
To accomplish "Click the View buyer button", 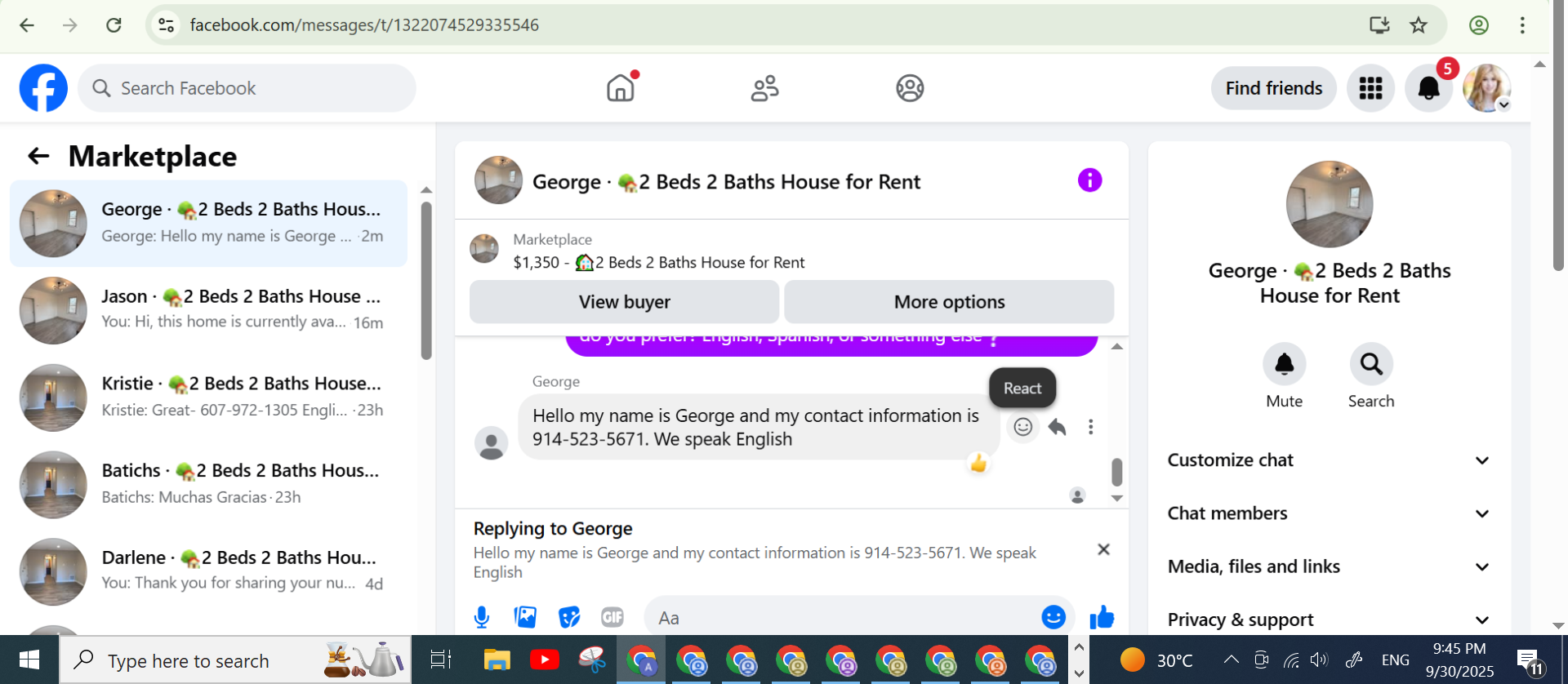I will click(x=624, y=302).
